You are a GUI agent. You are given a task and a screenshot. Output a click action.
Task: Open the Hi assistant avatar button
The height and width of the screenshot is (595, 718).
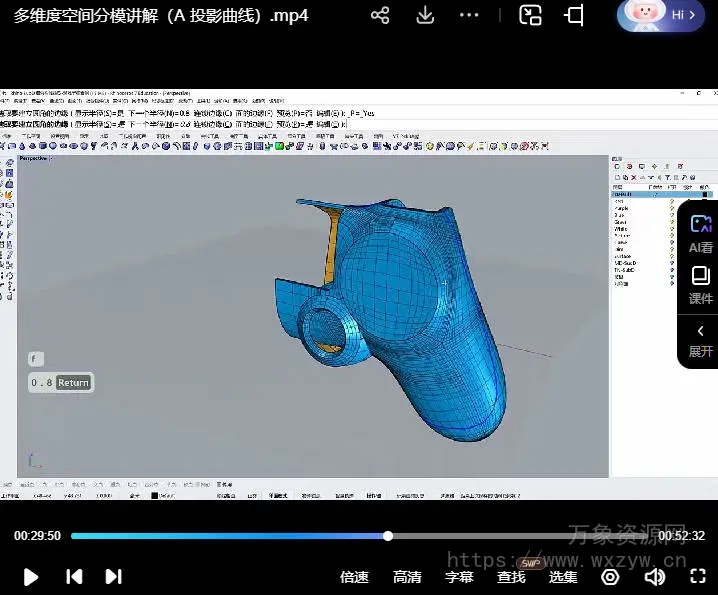point(661,15)
